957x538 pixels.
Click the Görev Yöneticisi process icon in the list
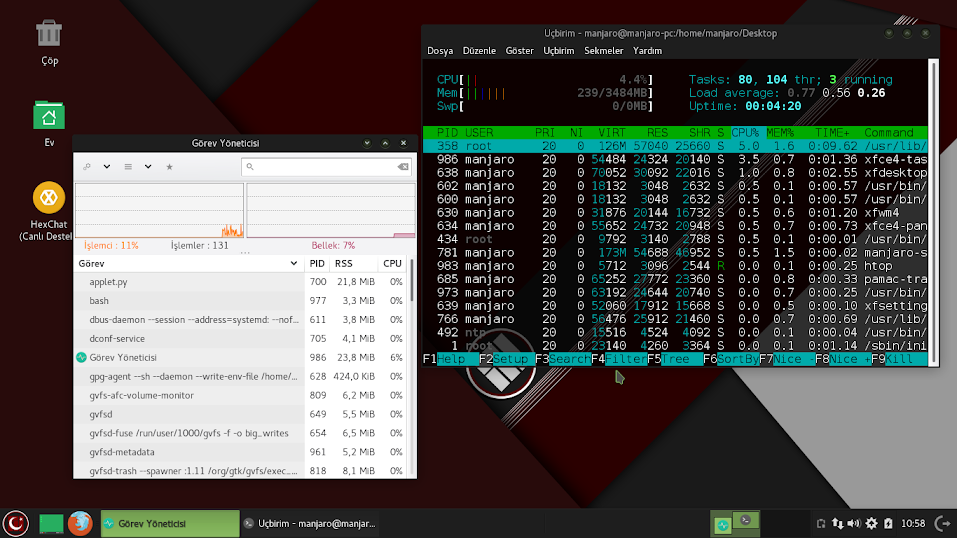click(x=81, y=357)
